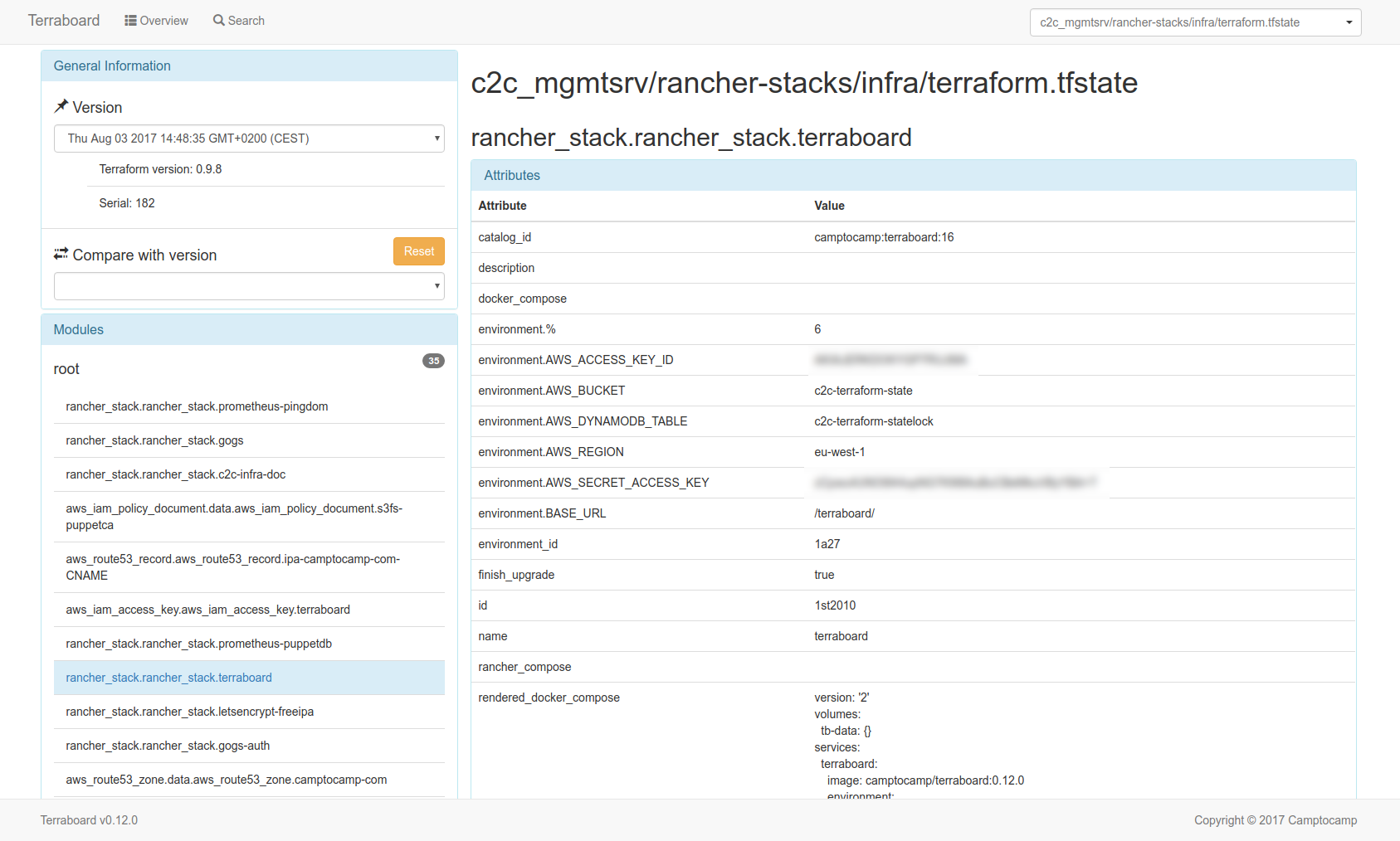Click the Copyright 2017 Camptocamp footer text
Screen dimensions: 1400x841
tap(1276, 820)
